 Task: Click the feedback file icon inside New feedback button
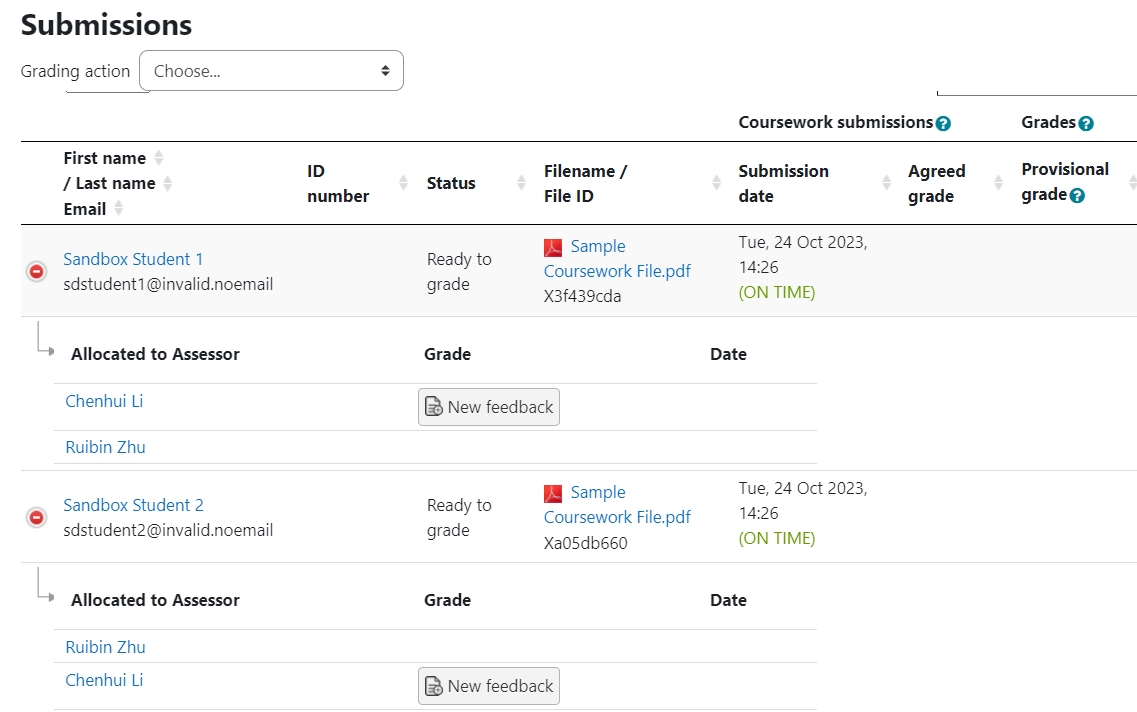pos(434,406)
